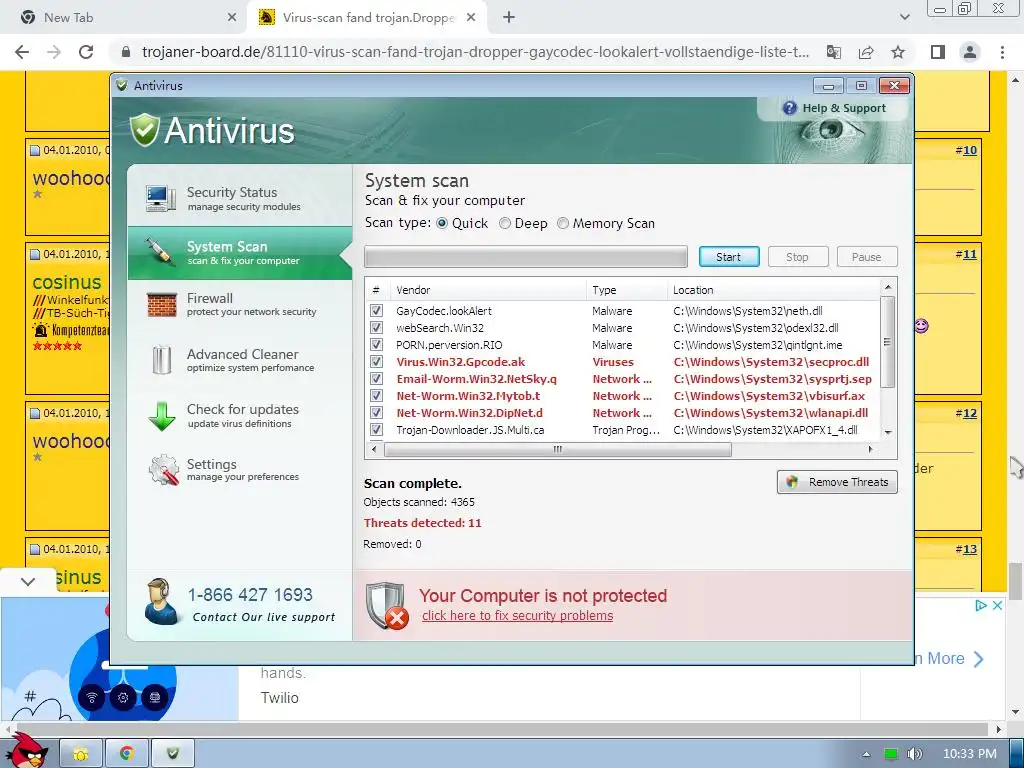This screenshot has height=768, width=1024.
Task: Click the Pause scan button
Action: coord(867,257)
